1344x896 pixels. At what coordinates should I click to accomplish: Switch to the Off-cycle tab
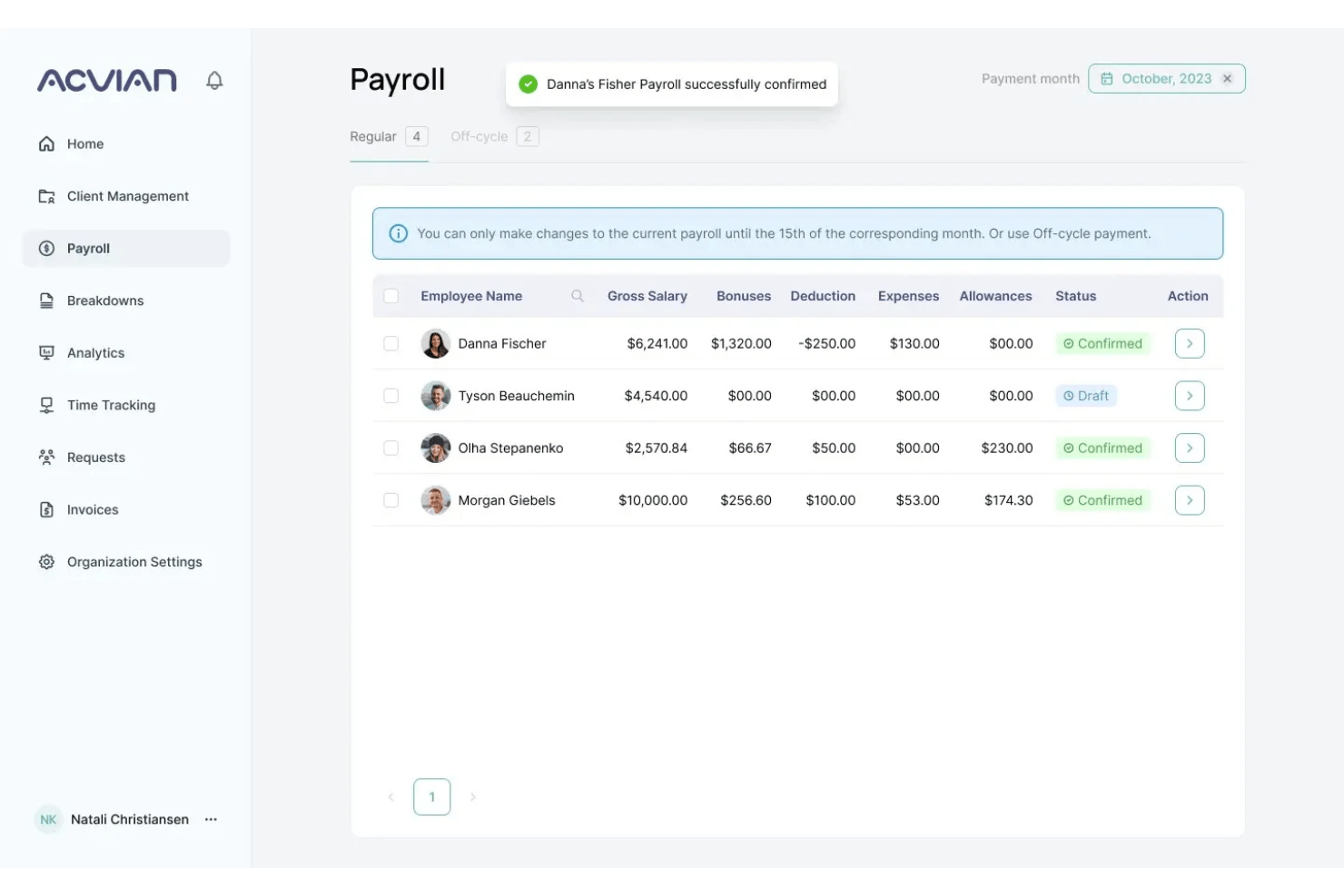pyautogui.click(x=495, y=136)
